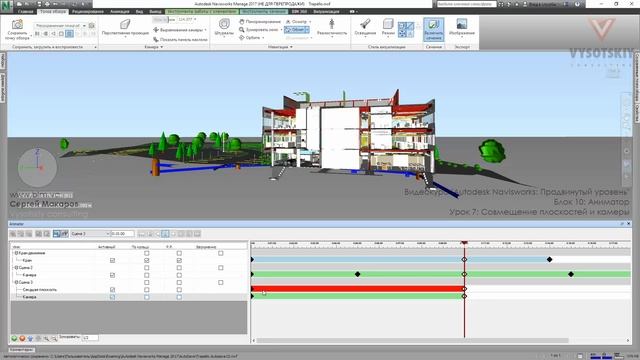The height and width of the screenshot is (360, 640).
Task: Open the Штурвалы steering wheels tool
Action: (224, 27)
